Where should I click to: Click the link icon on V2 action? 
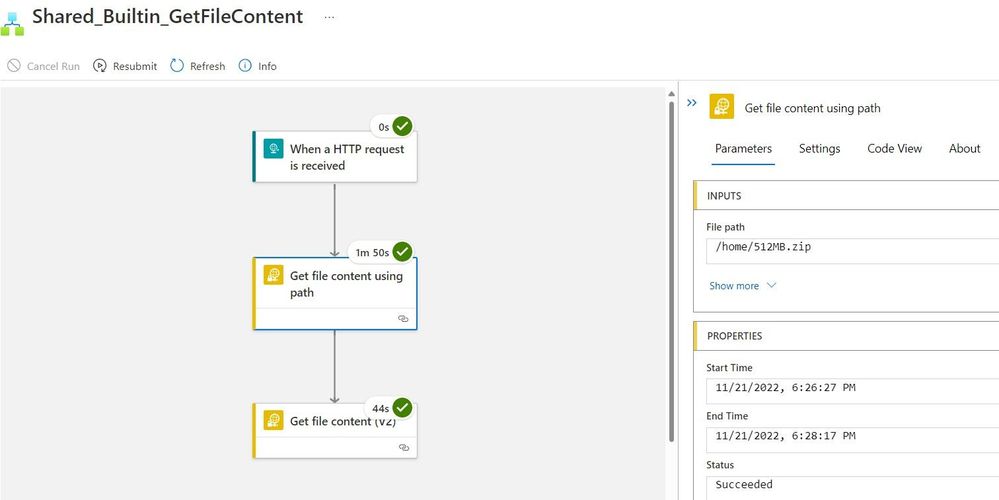tap(403, 447)
